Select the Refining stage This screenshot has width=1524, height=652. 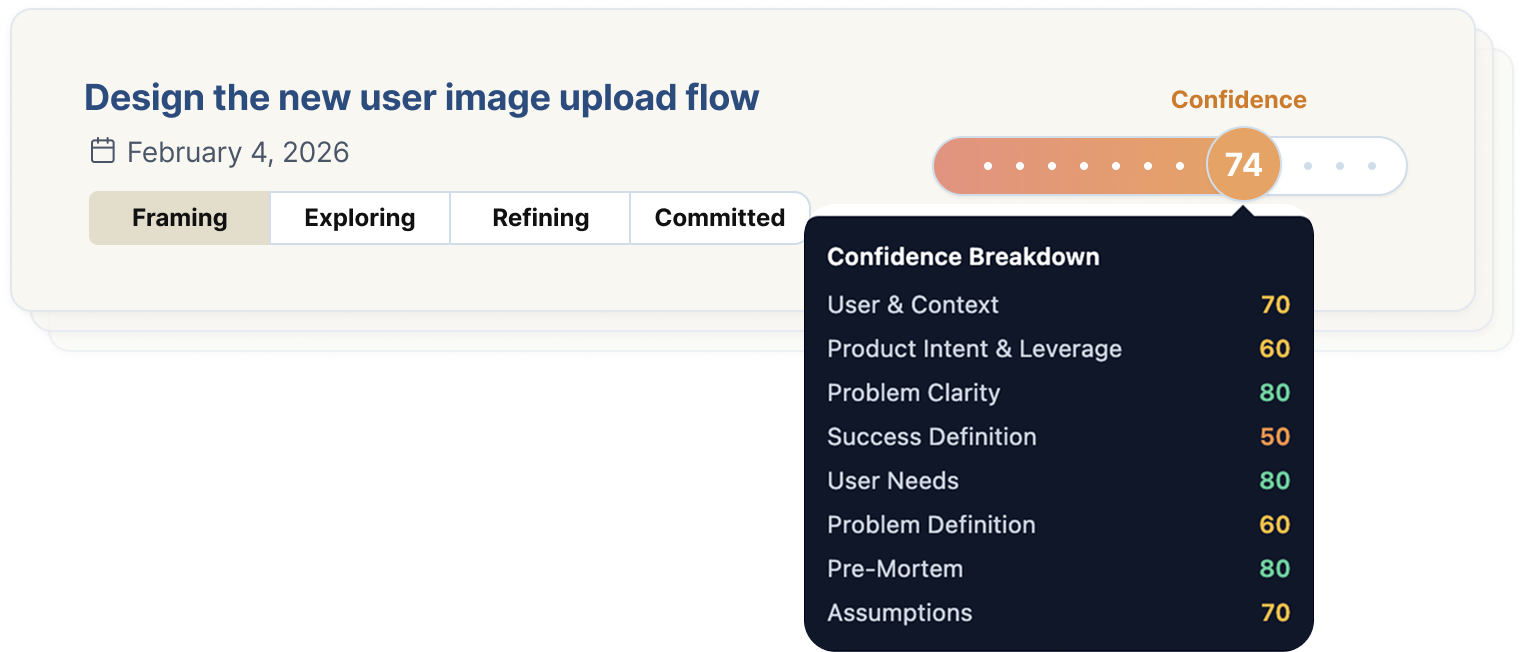tap(539, 217)
